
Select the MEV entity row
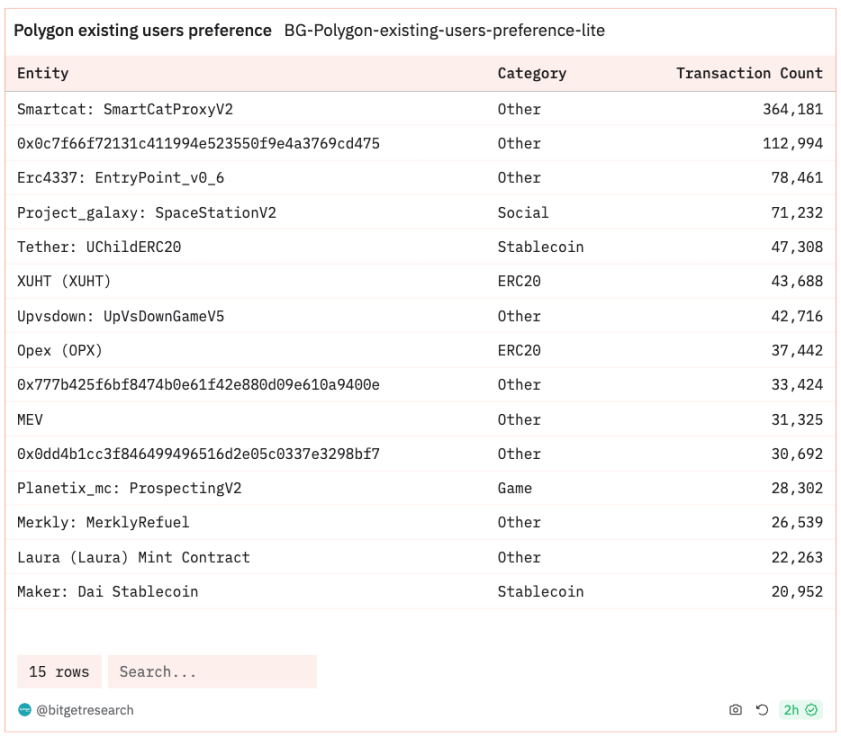pos(420,419)
